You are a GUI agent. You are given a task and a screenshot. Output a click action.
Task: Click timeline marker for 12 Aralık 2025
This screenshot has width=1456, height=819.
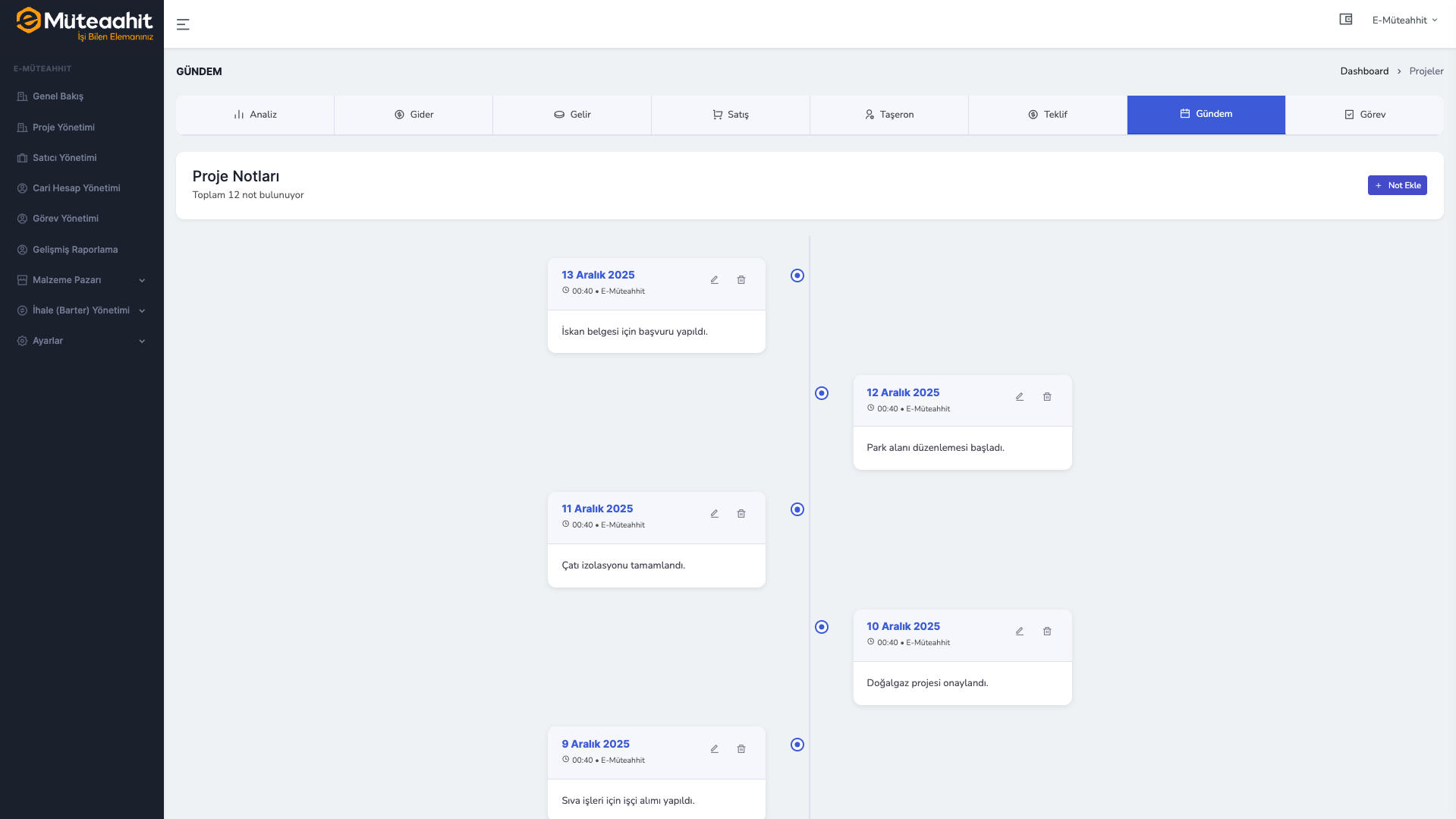point(822,393)
